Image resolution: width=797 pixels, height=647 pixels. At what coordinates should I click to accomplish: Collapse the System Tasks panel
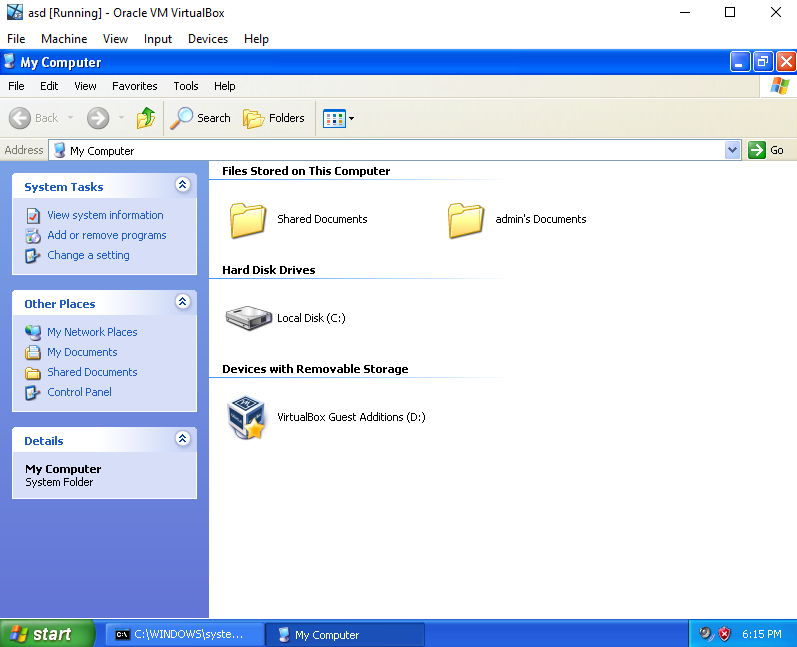point(182,186)
